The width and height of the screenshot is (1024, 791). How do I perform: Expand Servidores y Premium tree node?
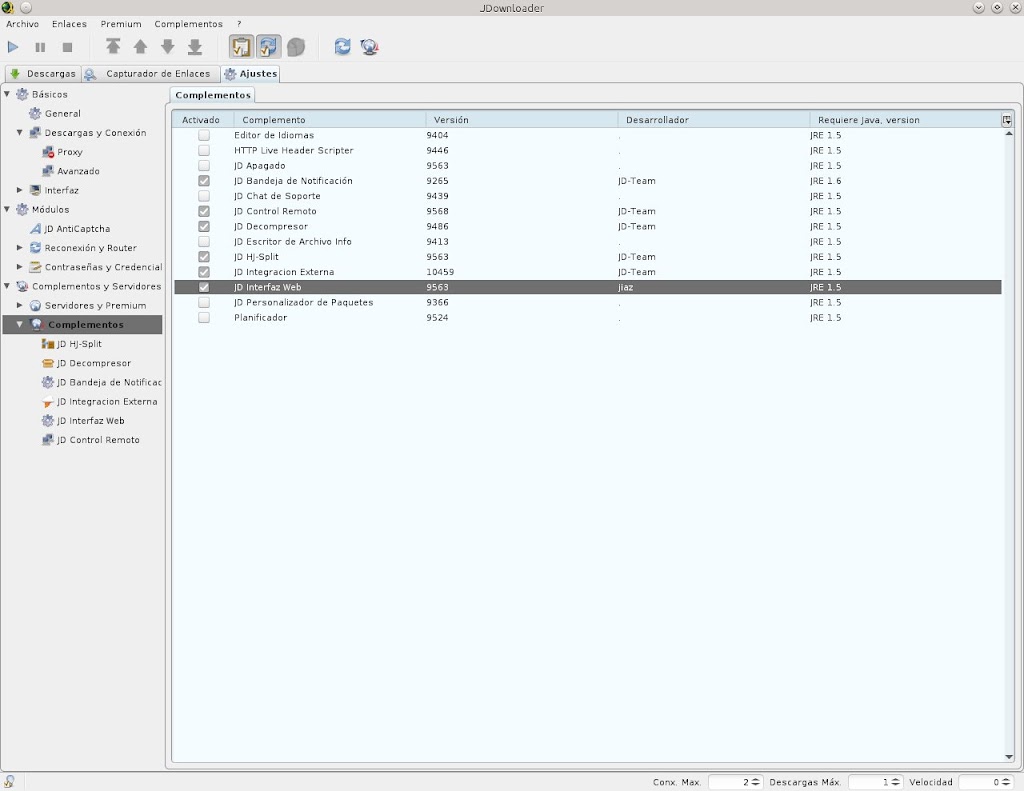[20, 305]
